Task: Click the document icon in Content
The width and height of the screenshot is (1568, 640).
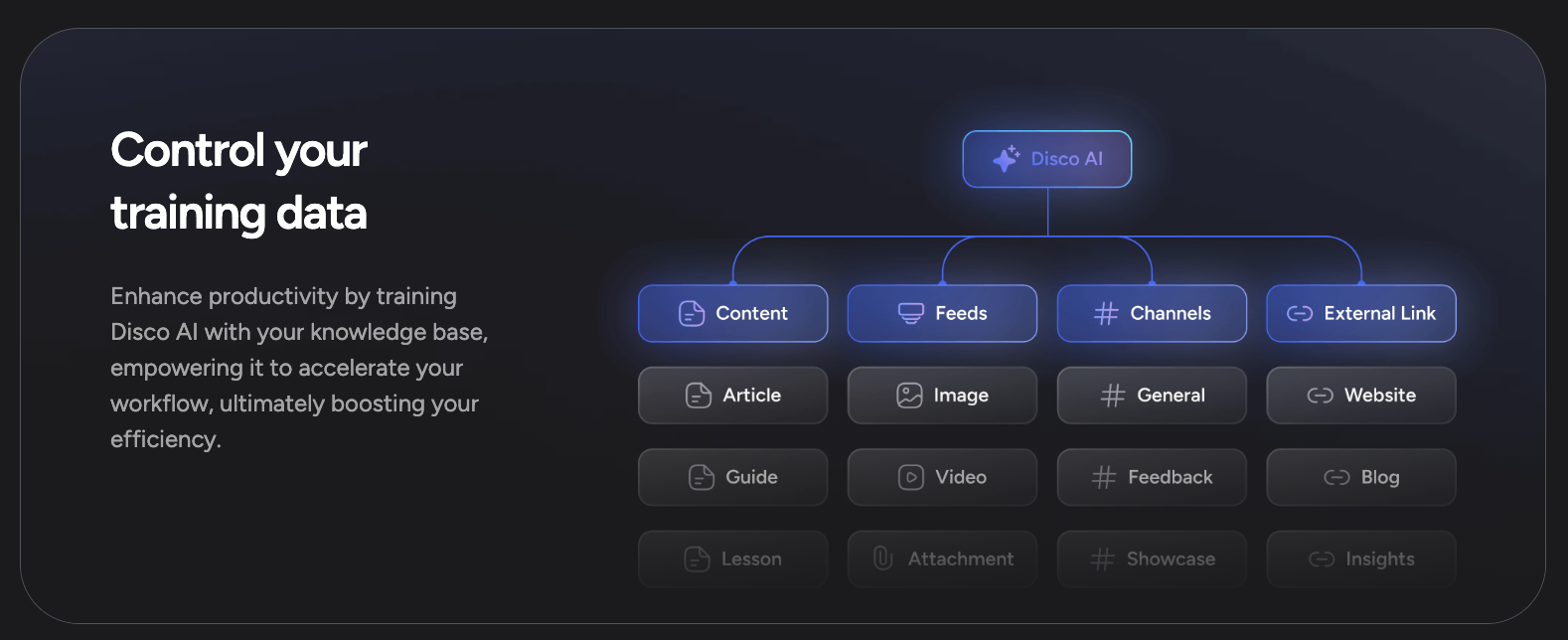Action: click(692, 314)
